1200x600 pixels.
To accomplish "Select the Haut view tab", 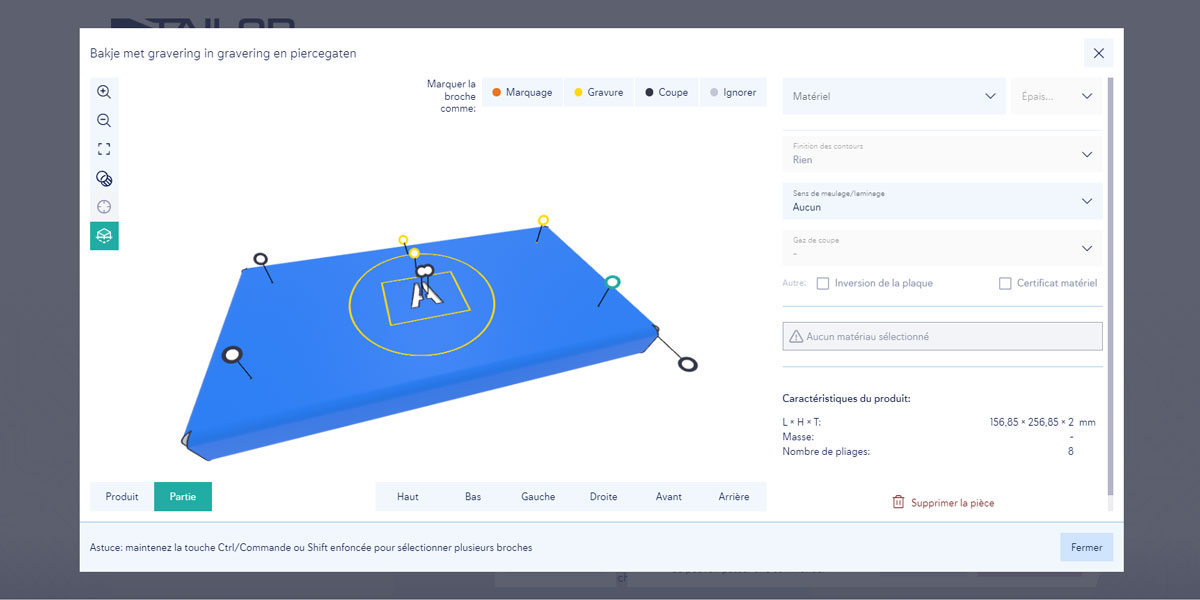I will (408, 497).
